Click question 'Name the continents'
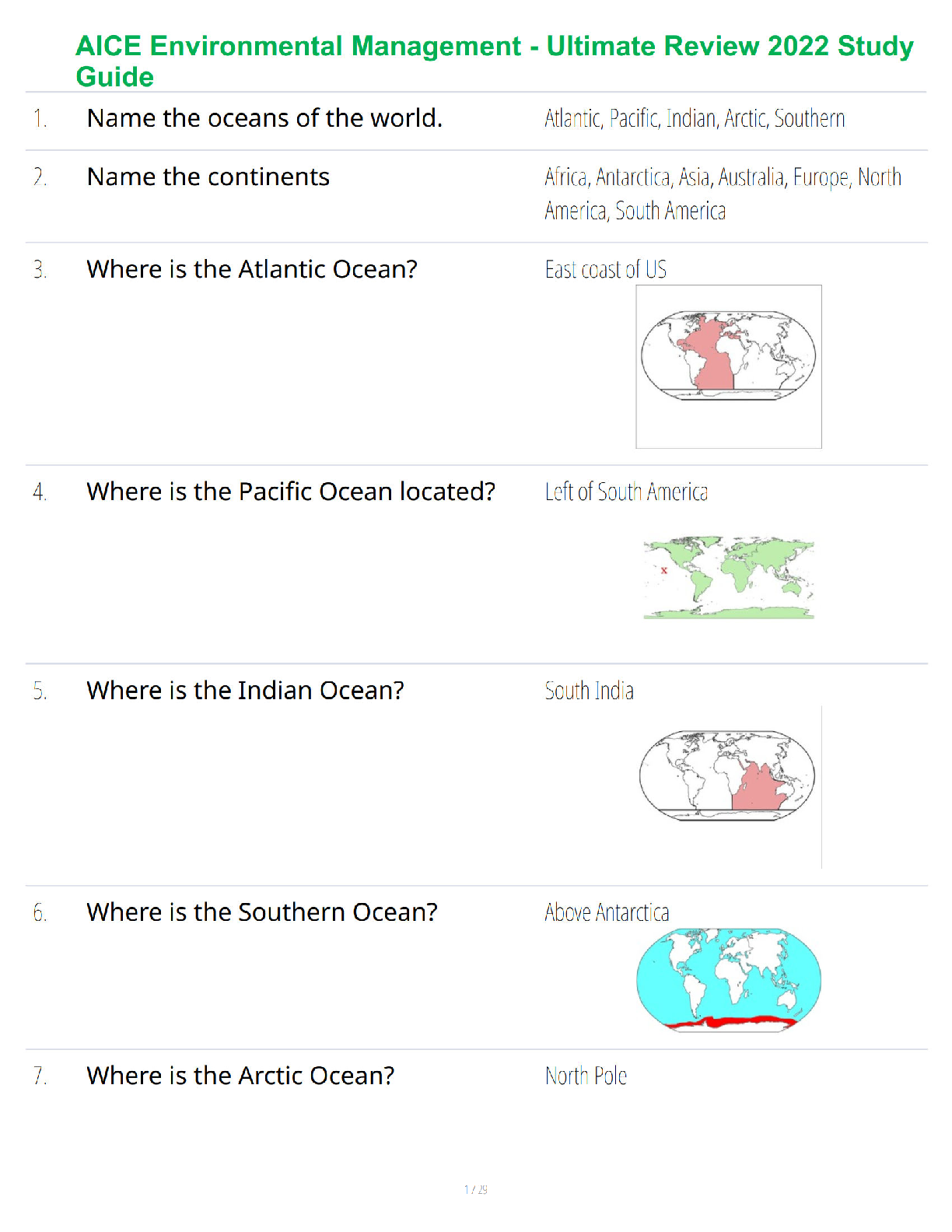Image resolution: width=952 pixels, height=1232 pixels. click(208, 177)
